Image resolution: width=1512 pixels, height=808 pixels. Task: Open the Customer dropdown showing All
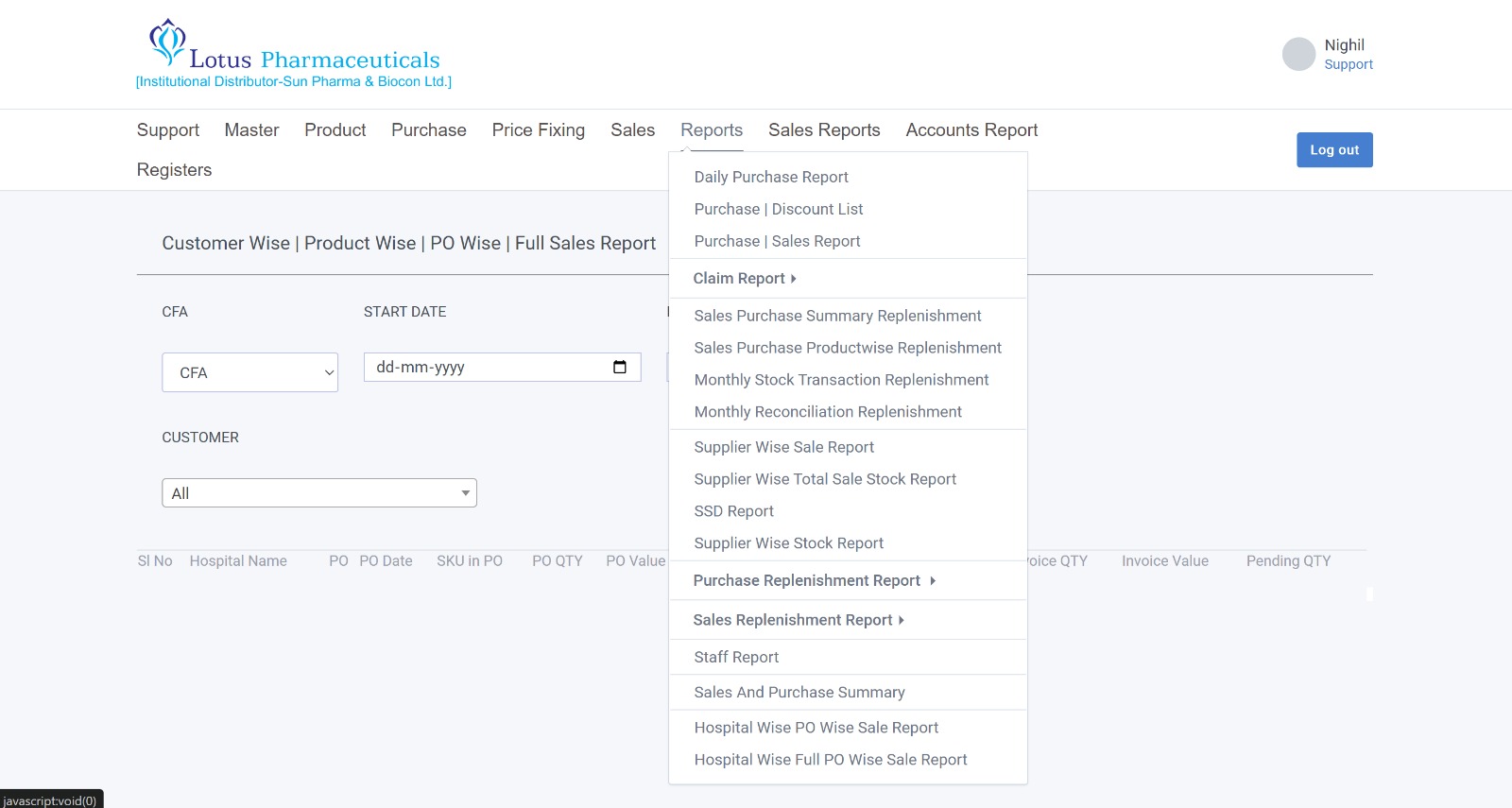318,493
